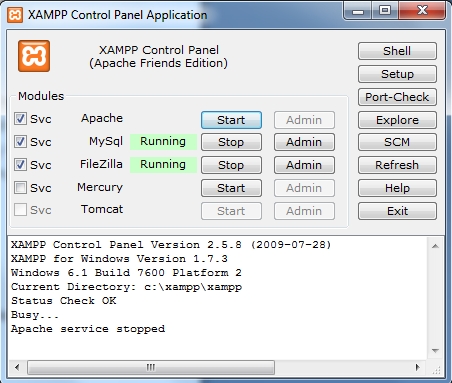Enable Mercury Svc checkbox
The image size is (452, 383).
point(20,187)
